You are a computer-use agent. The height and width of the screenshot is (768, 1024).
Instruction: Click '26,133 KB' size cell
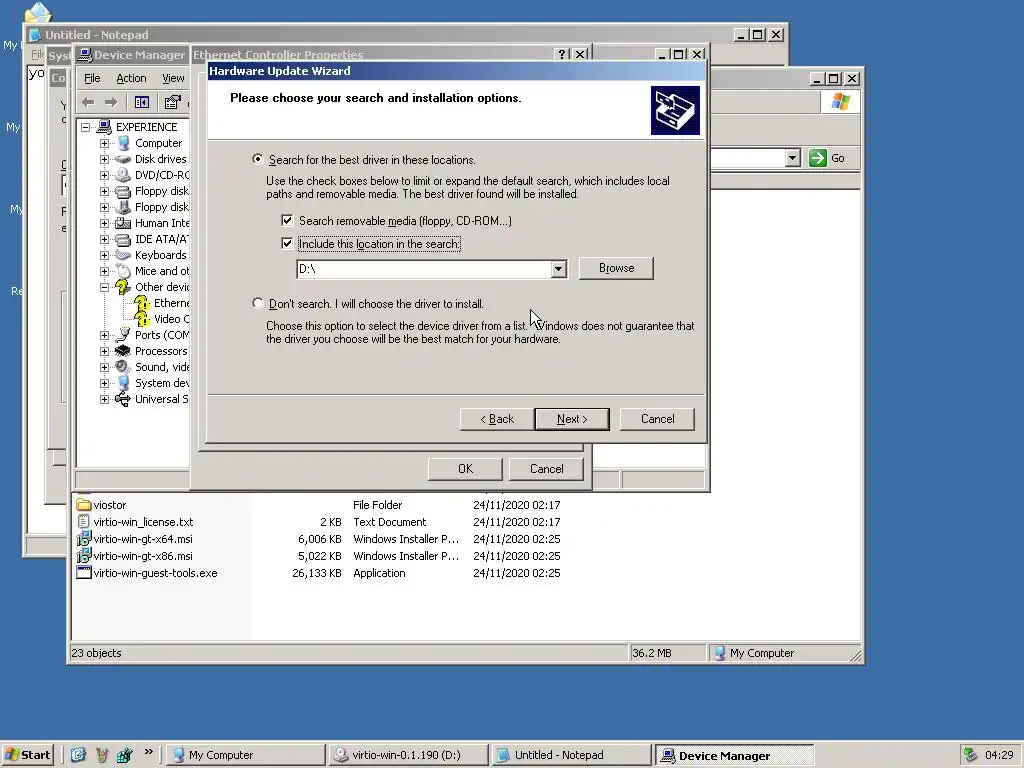[x=317, y=573]
